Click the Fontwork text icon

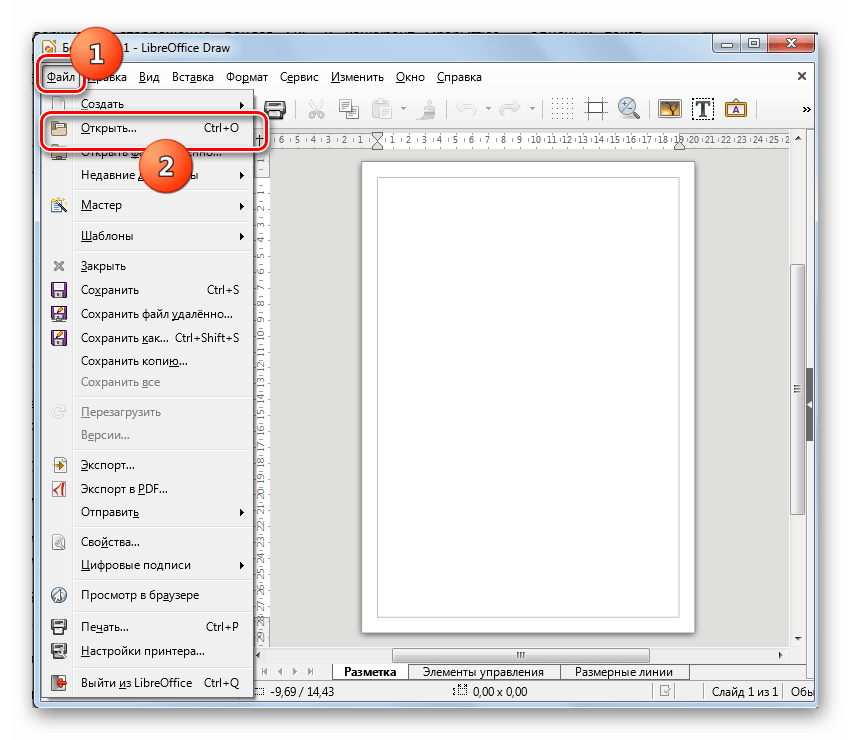[x=736, y=108]
